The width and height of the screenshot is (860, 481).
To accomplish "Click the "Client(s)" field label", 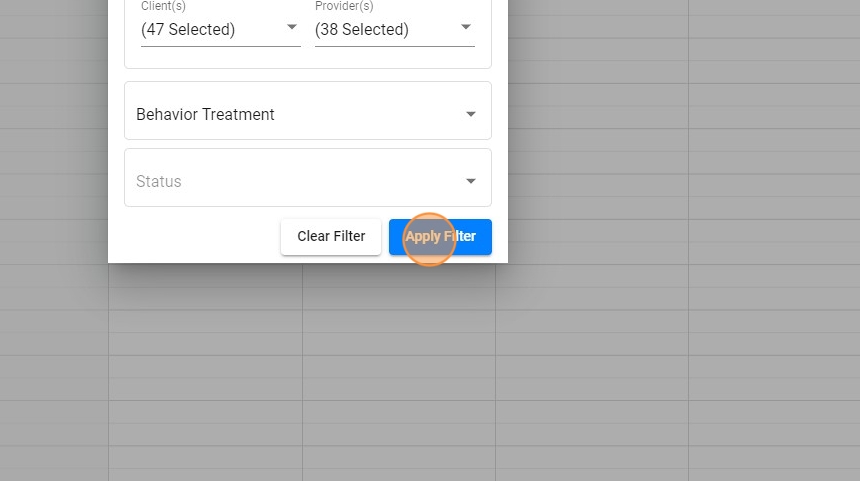I will (x=163, y=6).
